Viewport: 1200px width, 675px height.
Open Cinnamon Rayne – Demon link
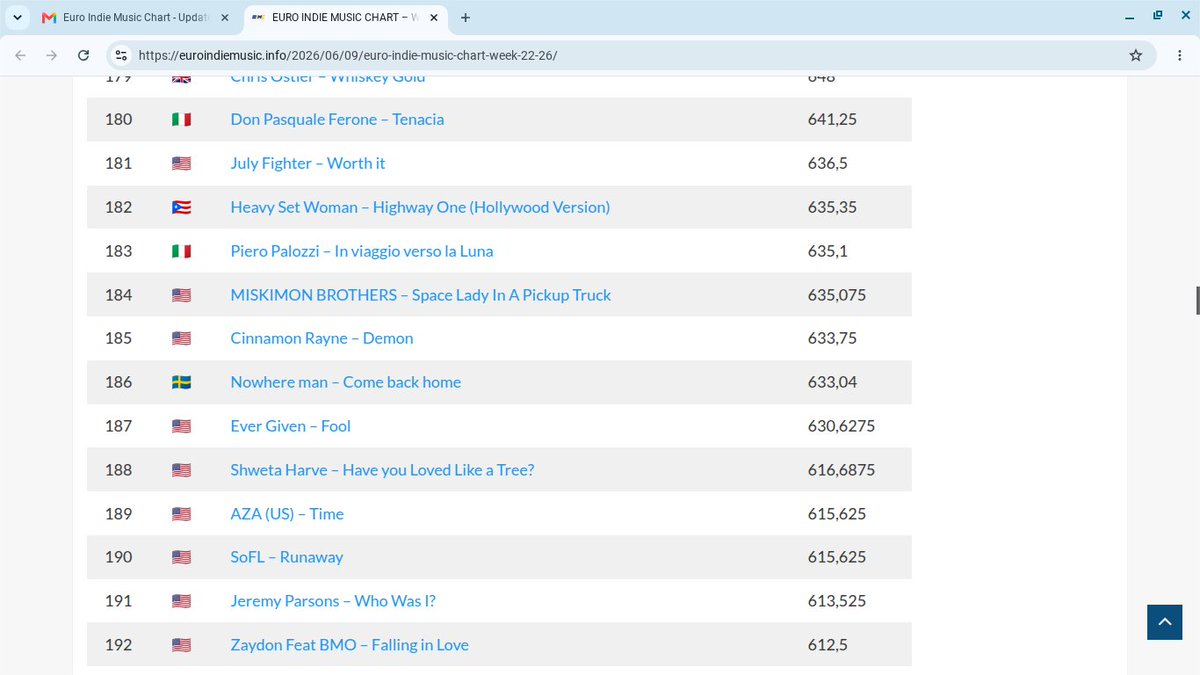click(x=322, y=338)
